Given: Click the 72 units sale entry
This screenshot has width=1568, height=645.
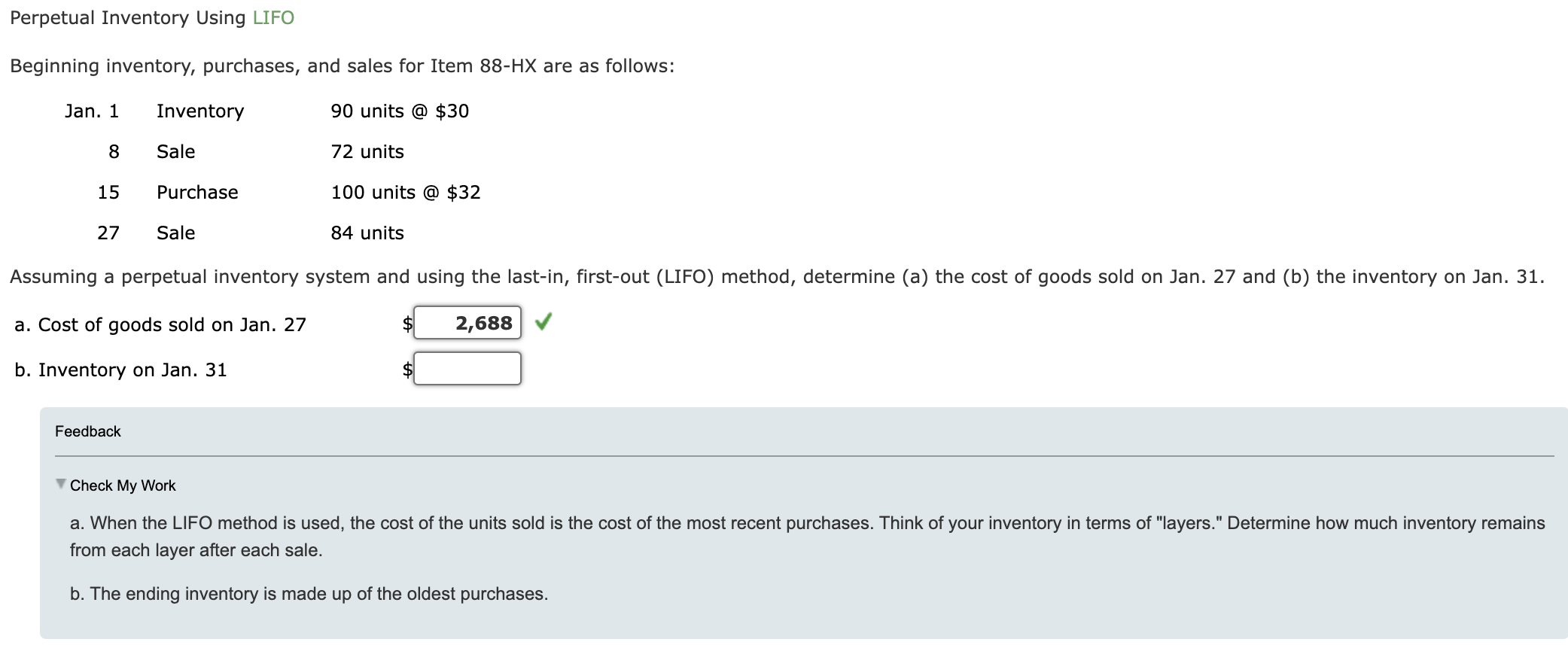Looking at the screenshot, I should pyautogui.click(x=367, y=151).
